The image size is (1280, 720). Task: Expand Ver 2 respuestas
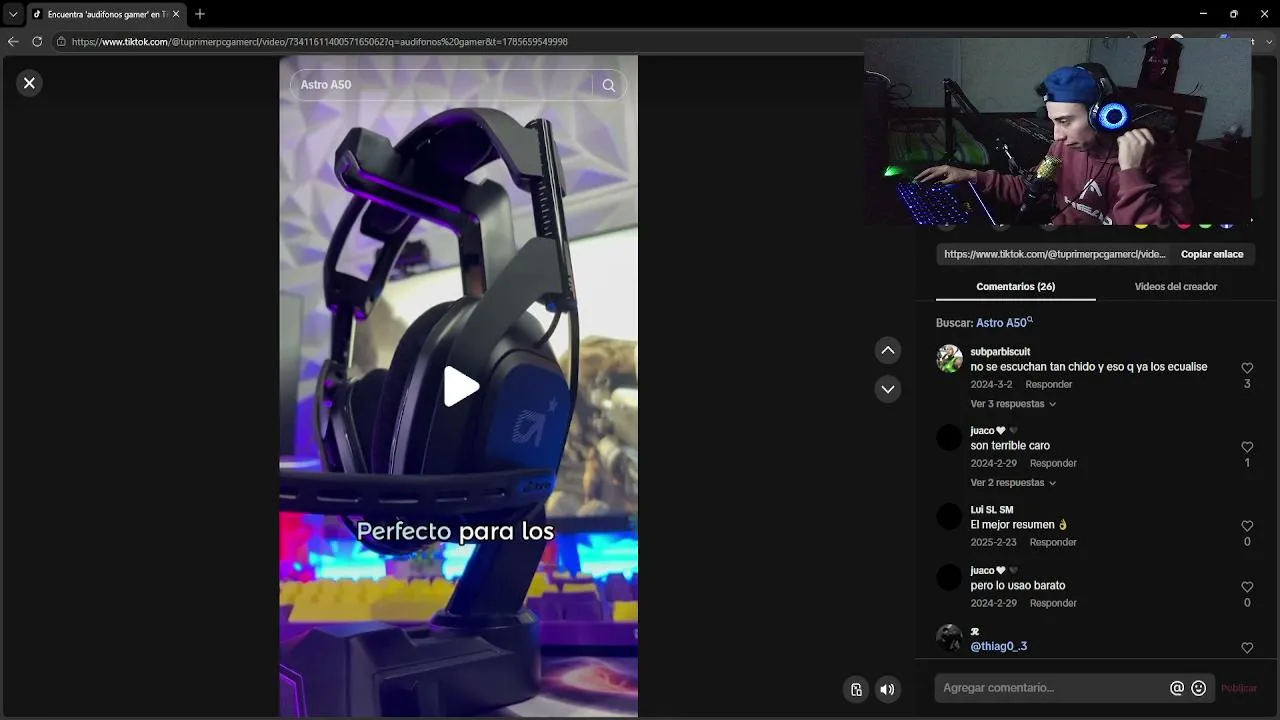pyautogui.click(x=1013, y=483)
